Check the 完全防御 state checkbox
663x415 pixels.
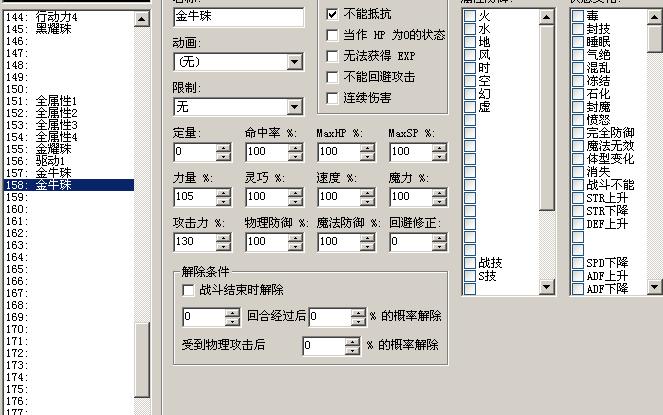578,133
